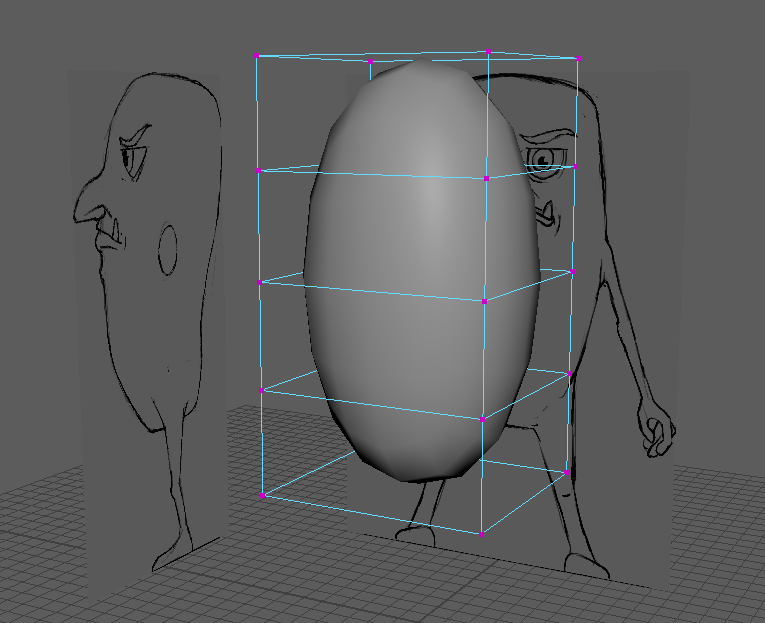Pick second-row lattice point on left edge
This screenshot has height=623, width=765.
point(259,171)
